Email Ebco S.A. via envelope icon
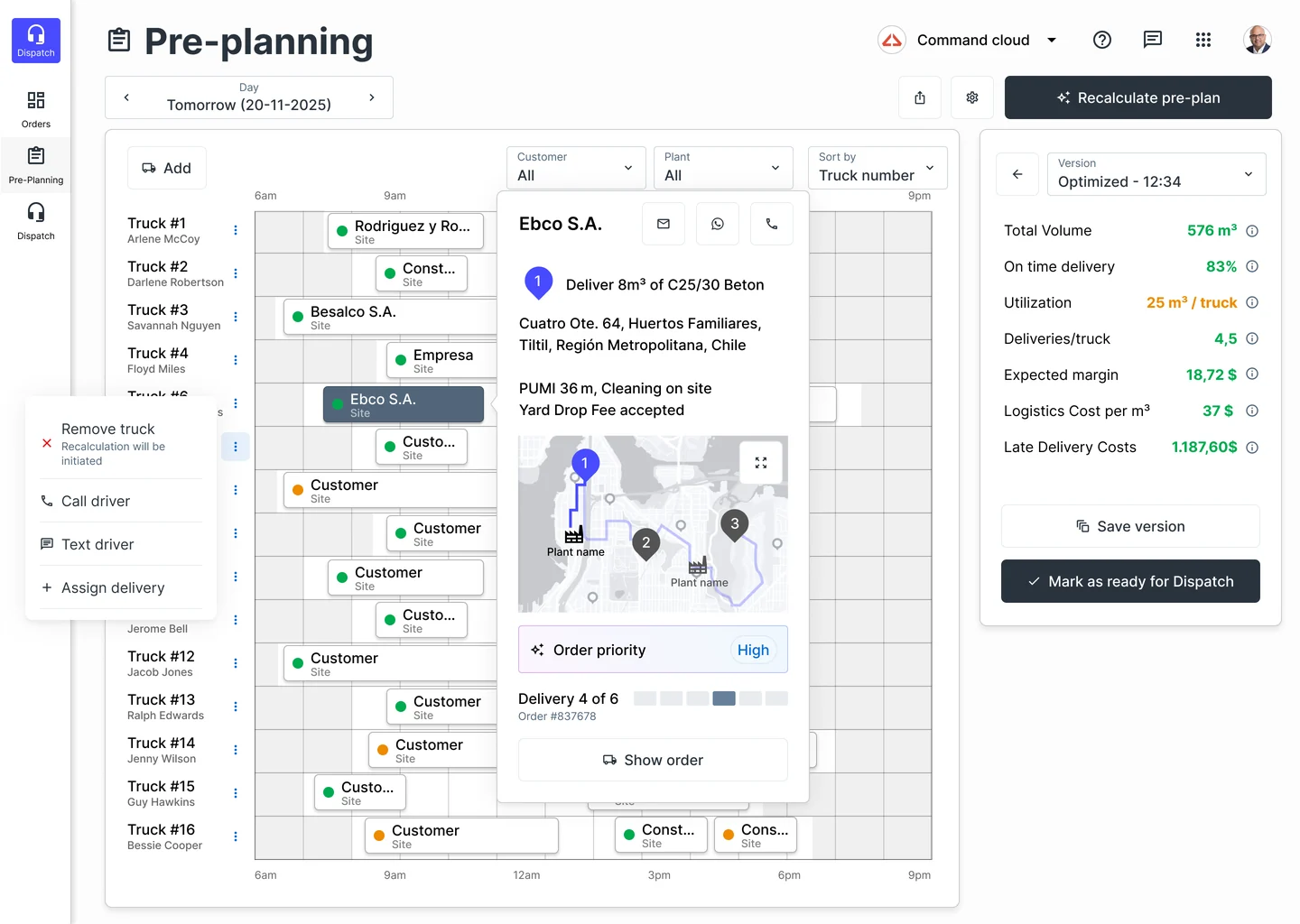 coord(664,224)
